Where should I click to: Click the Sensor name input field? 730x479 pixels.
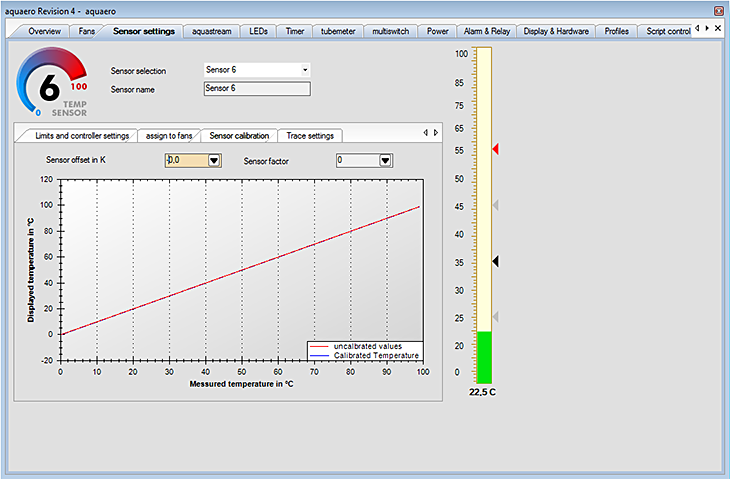[256, 89]
